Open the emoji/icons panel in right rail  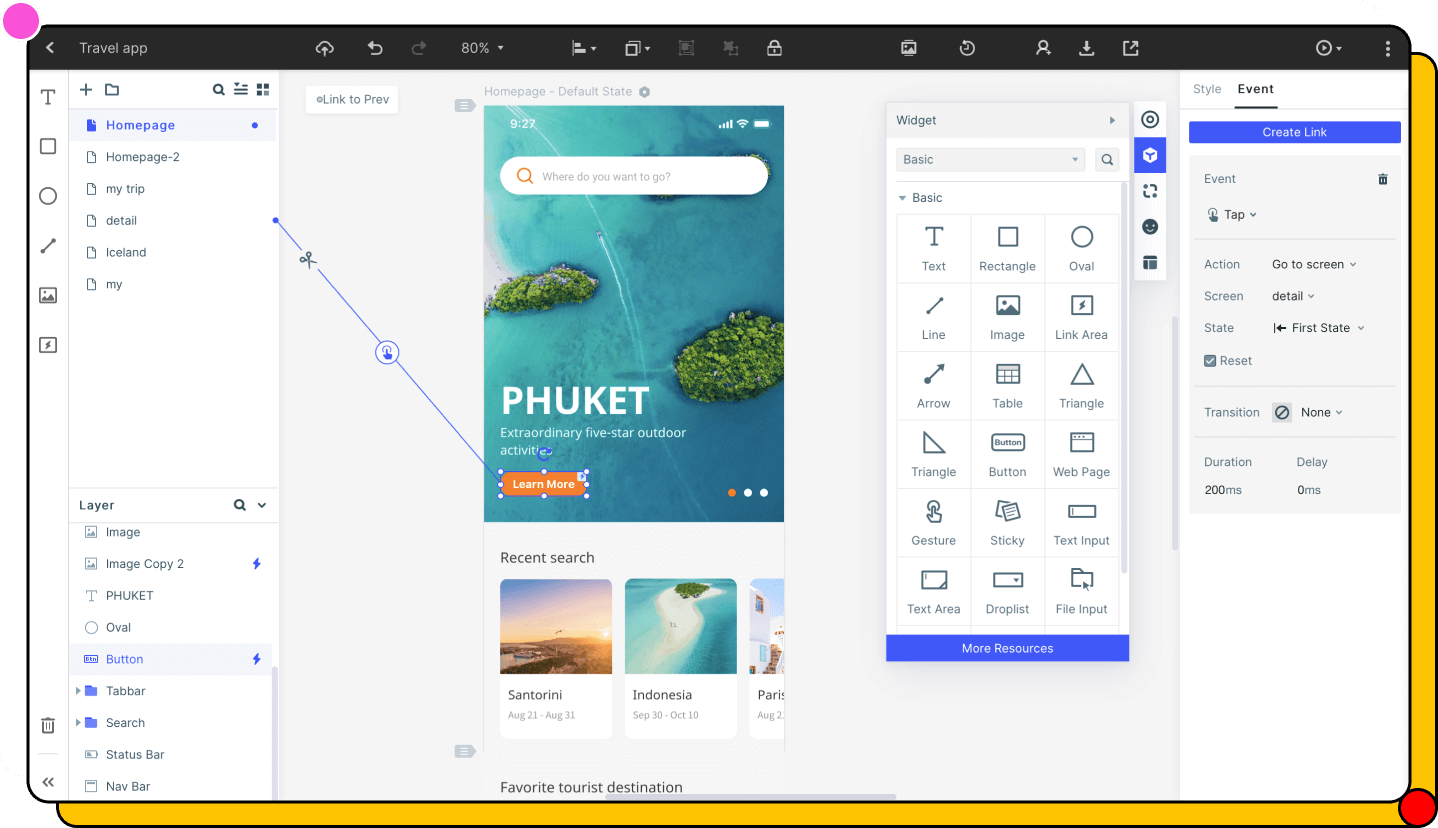point(1150,226)
